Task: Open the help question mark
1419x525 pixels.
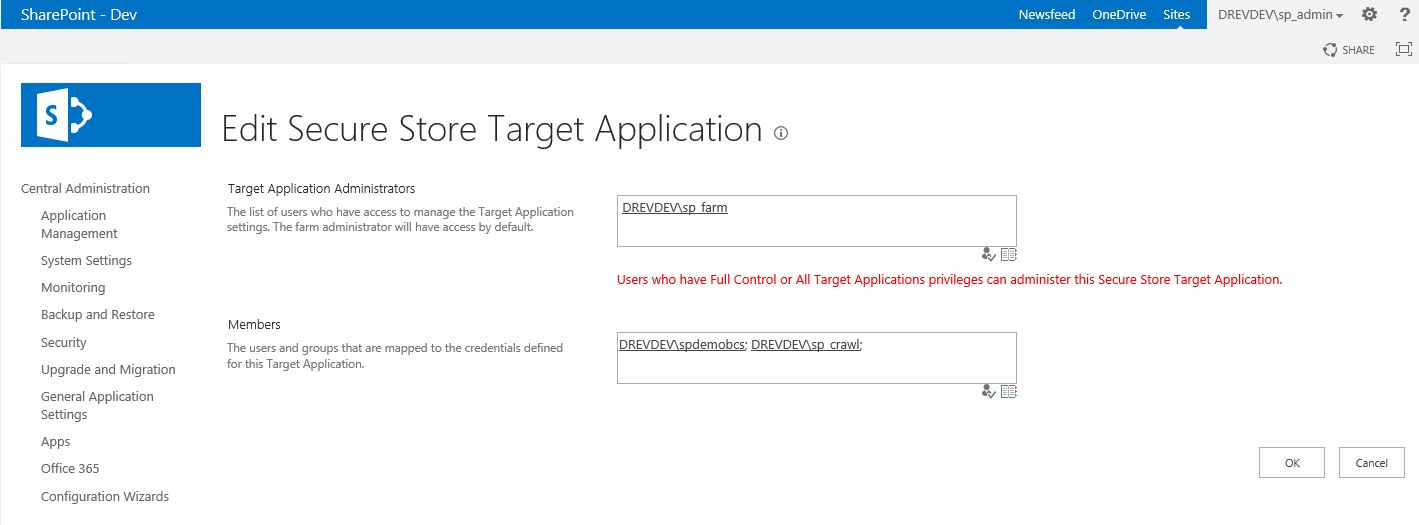Action: (x=1404, y=14)
